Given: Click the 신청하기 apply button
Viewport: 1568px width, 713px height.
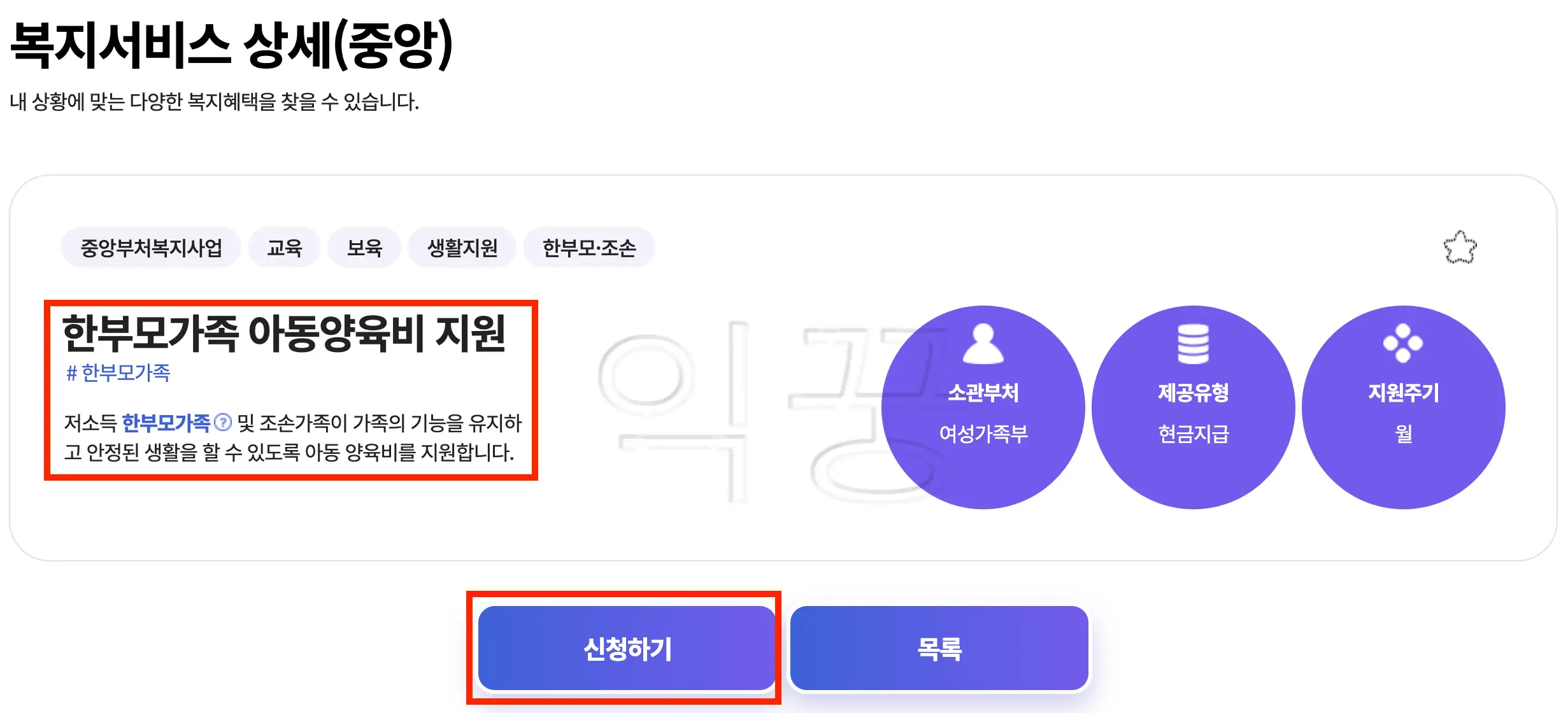Looking at the screenshot, I should tap(627, 648).
